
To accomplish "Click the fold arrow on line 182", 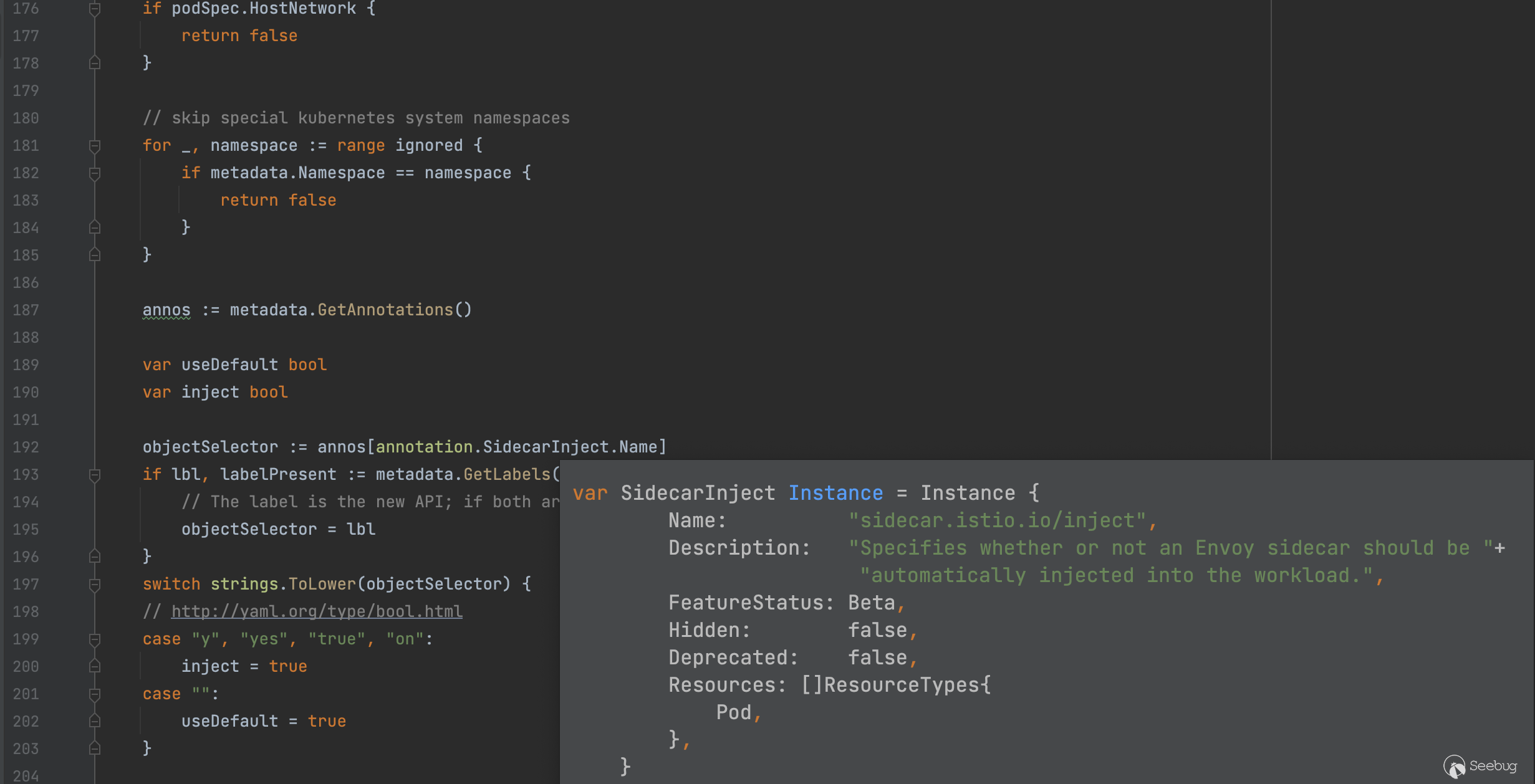I will click(x=95, y=173).
